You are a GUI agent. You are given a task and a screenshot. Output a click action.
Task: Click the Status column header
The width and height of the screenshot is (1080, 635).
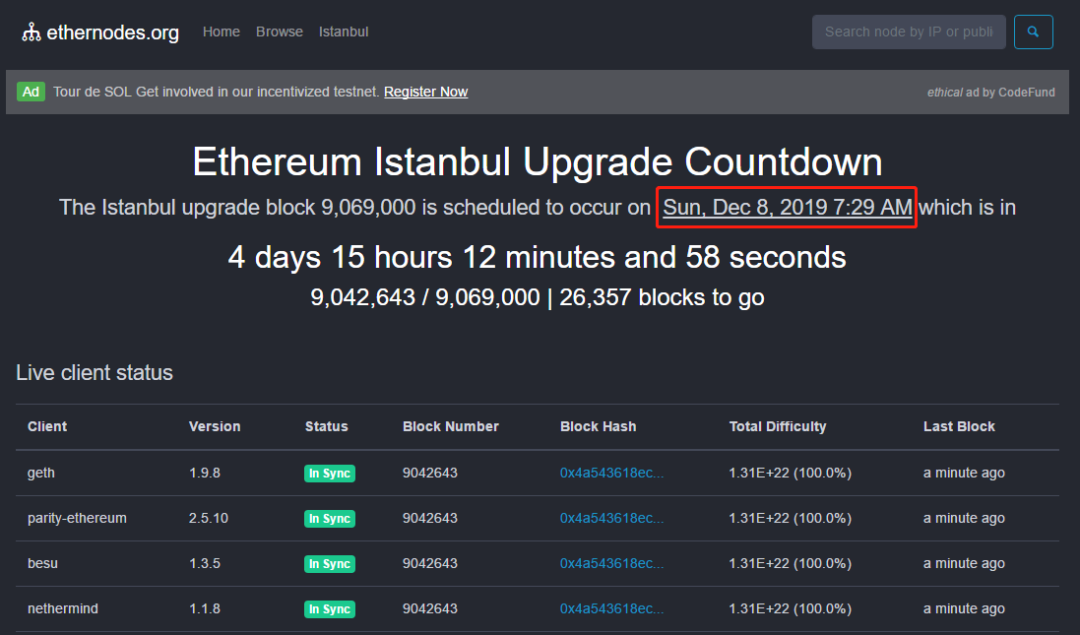point(326,426)
